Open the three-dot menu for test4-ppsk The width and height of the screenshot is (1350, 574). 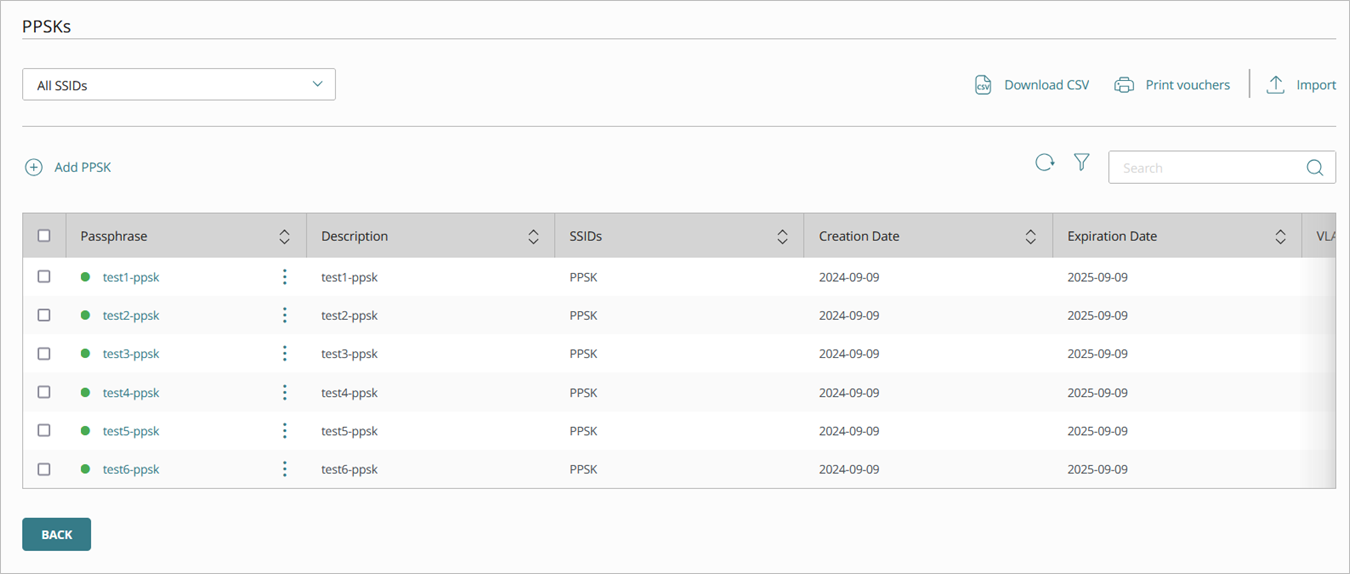click(285, 392)
